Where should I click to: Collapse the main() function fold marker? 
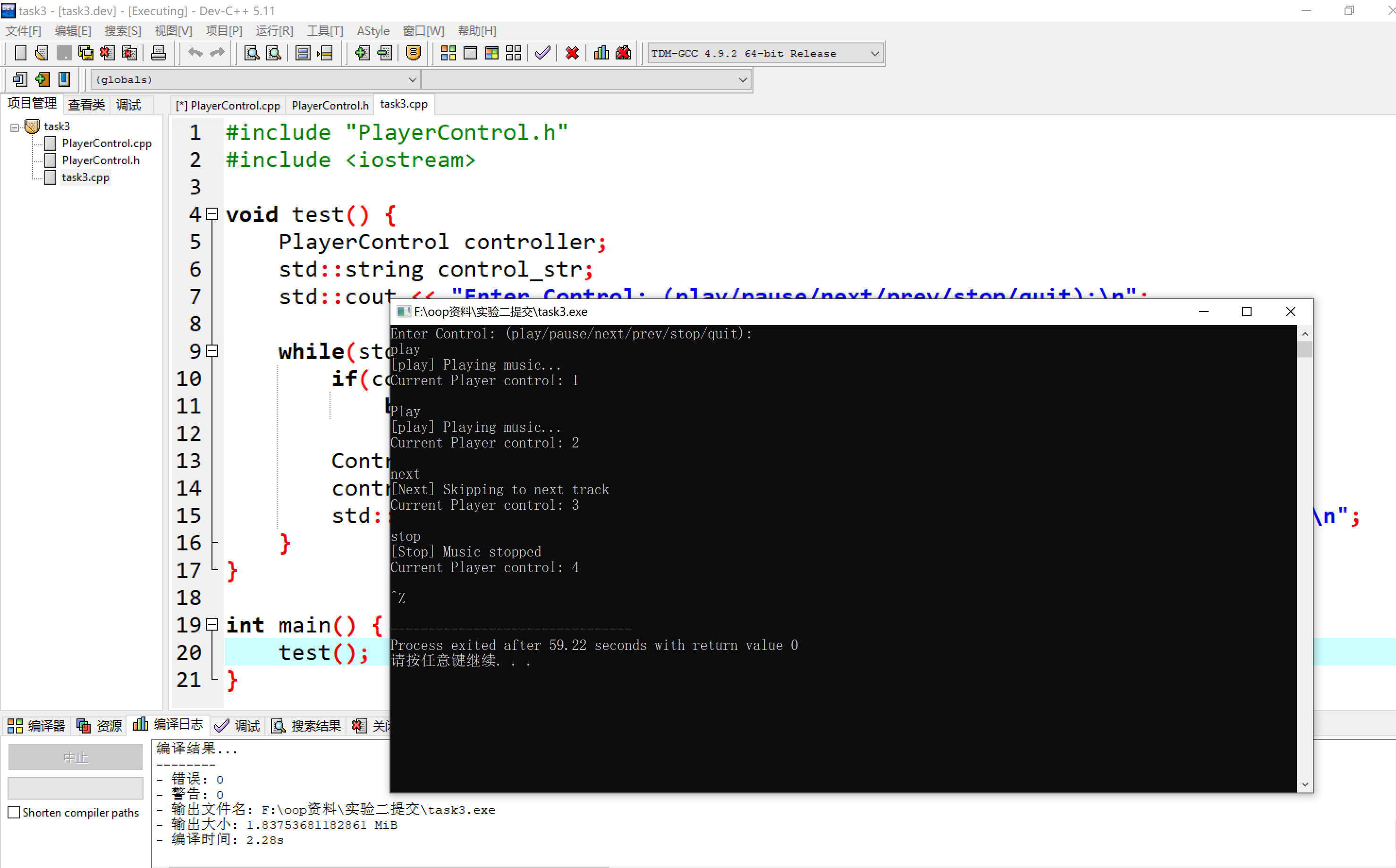coord(212,624)
